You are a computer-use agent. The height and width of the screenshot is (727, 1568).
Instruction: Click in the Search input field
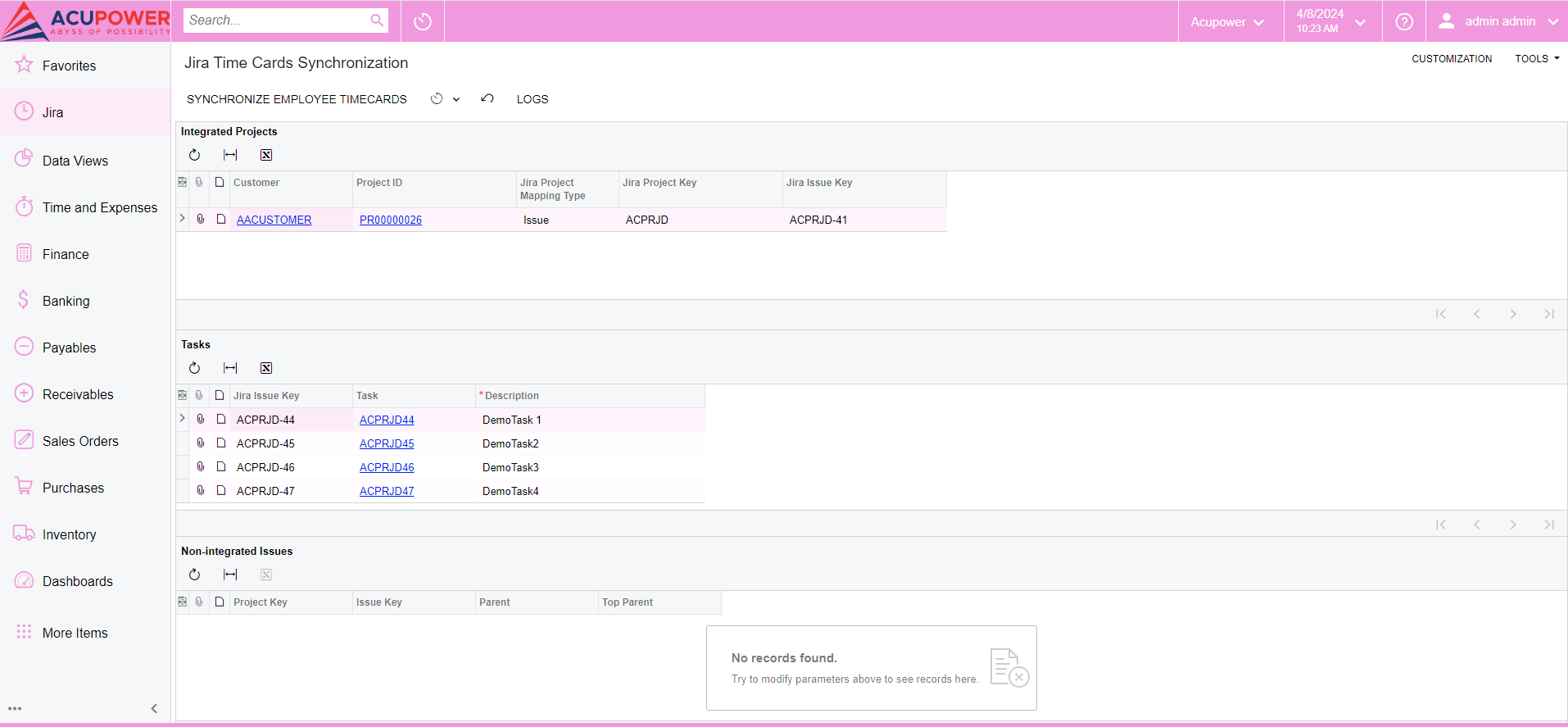click(277, 20)
